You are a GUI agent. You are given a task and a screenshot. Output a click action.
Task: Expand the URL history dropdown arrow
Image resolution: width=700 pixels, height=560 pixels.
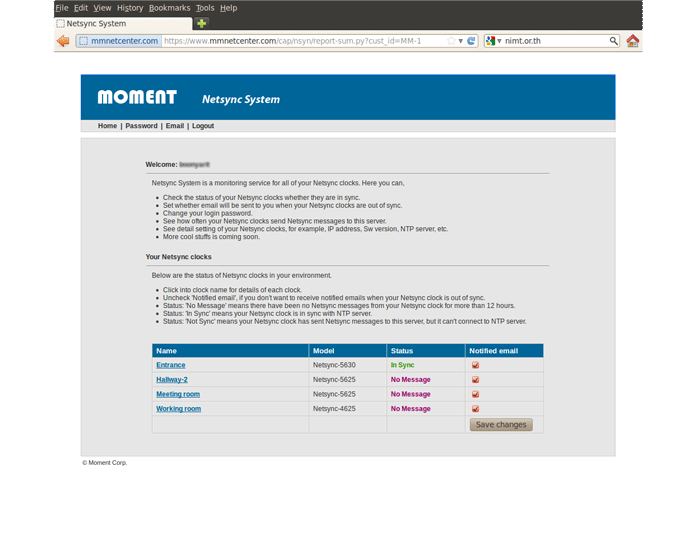461,41
